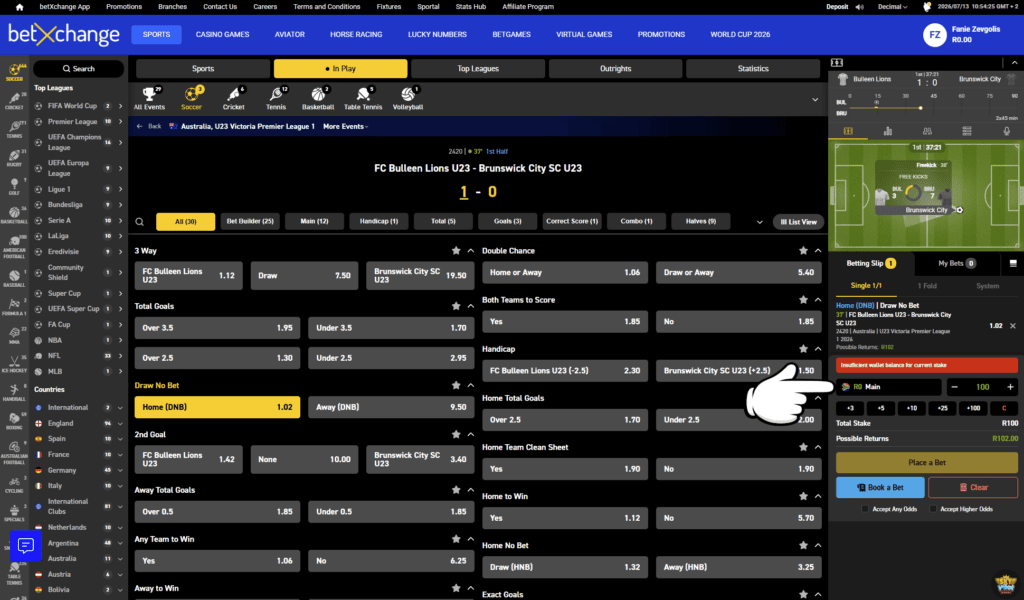Open the Soccer sport in the left rail
Image resolution: width=1024 pixels, height=600 pixels.
coord(14,72)
